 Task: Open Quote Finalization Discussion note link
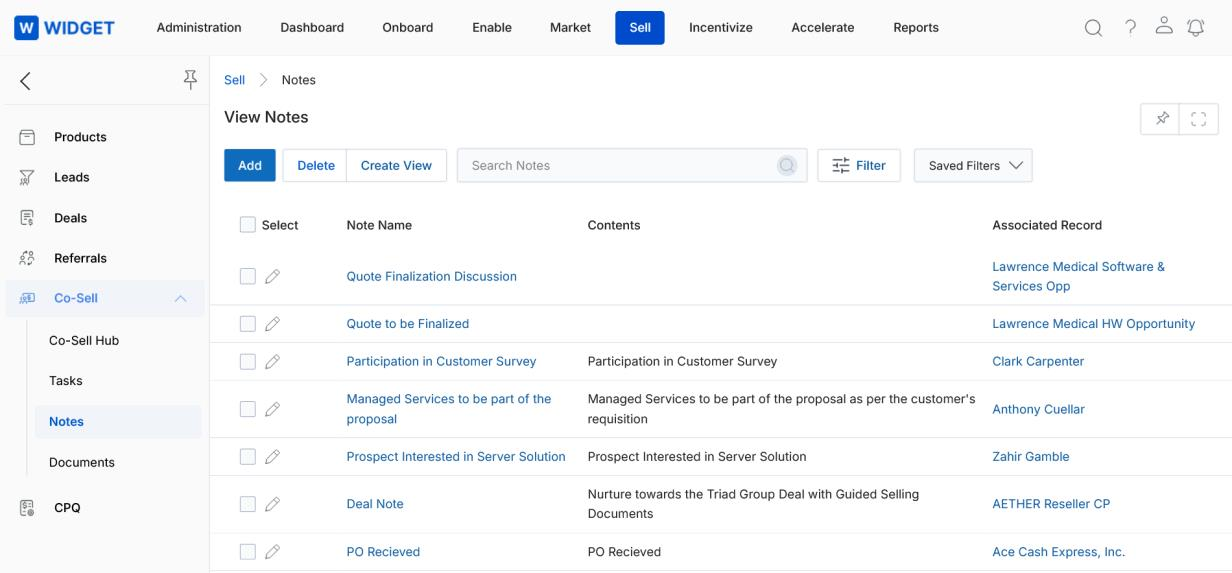(432, 276)
